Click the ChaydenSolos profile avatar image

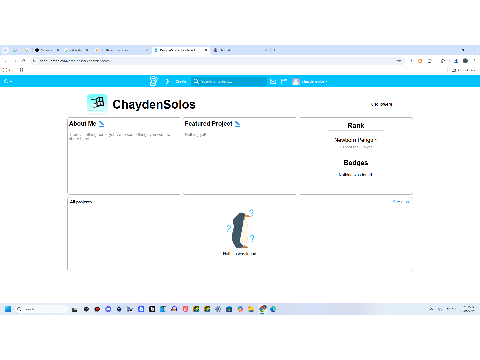[97, 104]
